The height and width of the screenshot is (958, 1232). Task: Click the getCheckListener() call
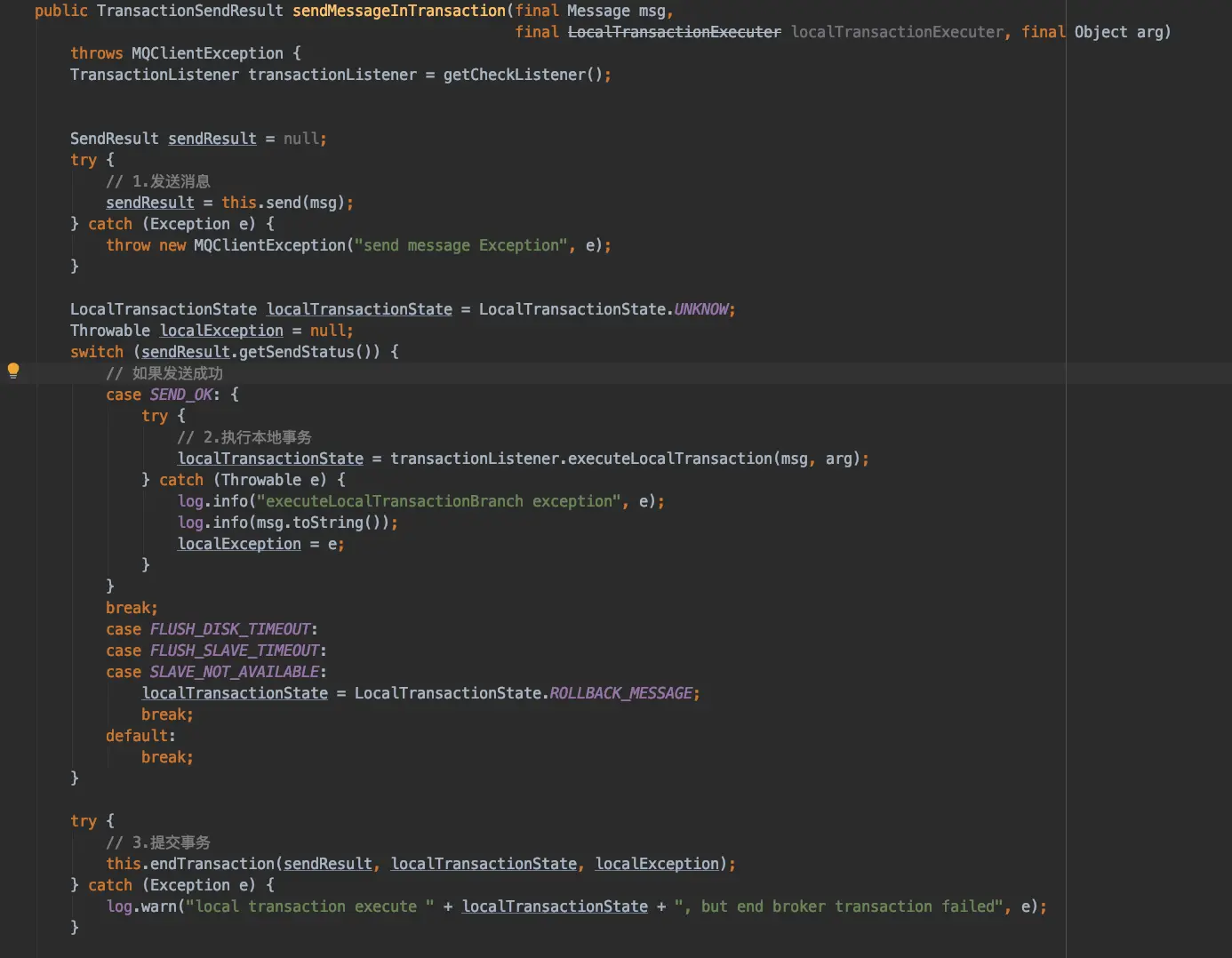(524, 75)
